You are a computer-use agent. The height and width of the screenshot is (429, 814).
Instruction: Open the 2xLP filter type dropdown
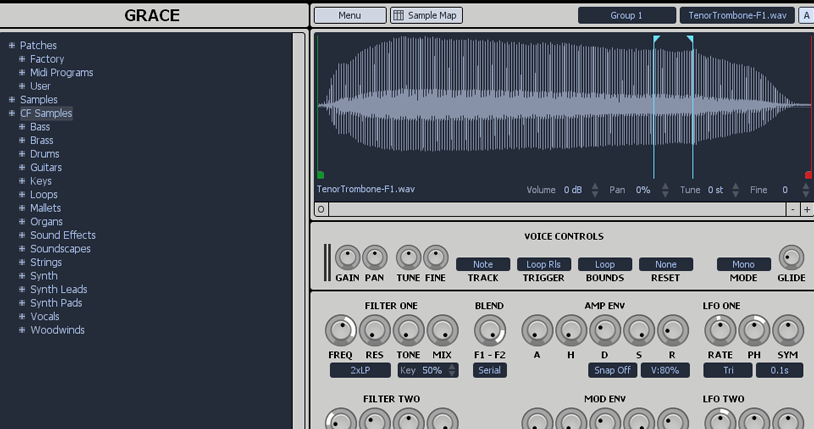pos(359,370)
